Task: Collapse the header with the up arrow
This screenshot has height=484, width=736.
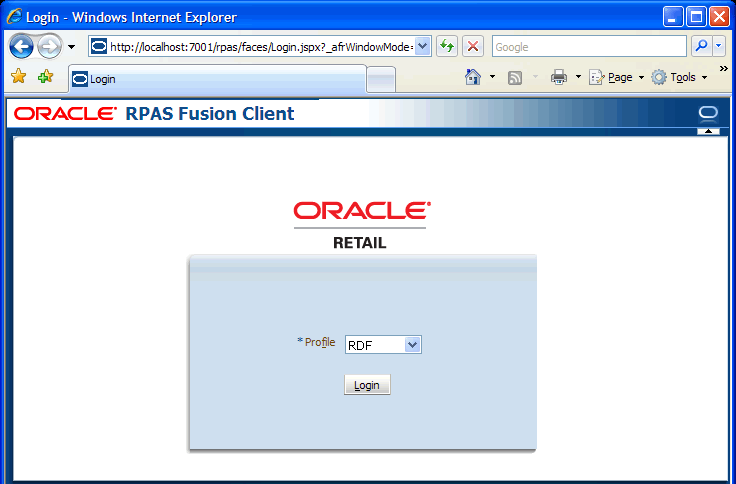Action: tap(708, 131)
